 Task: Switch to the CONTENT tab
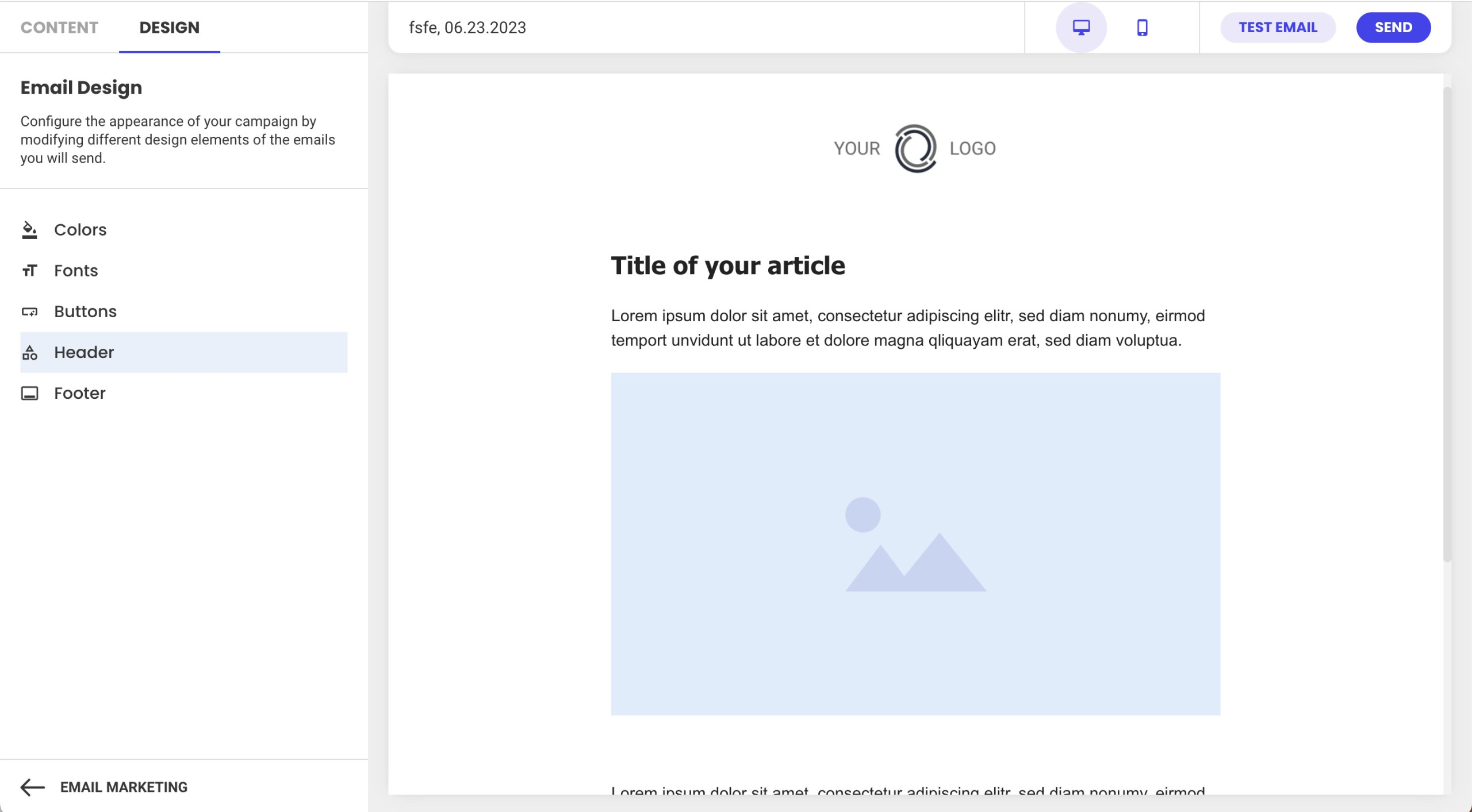pyautogui.click(x=59, y=27)
